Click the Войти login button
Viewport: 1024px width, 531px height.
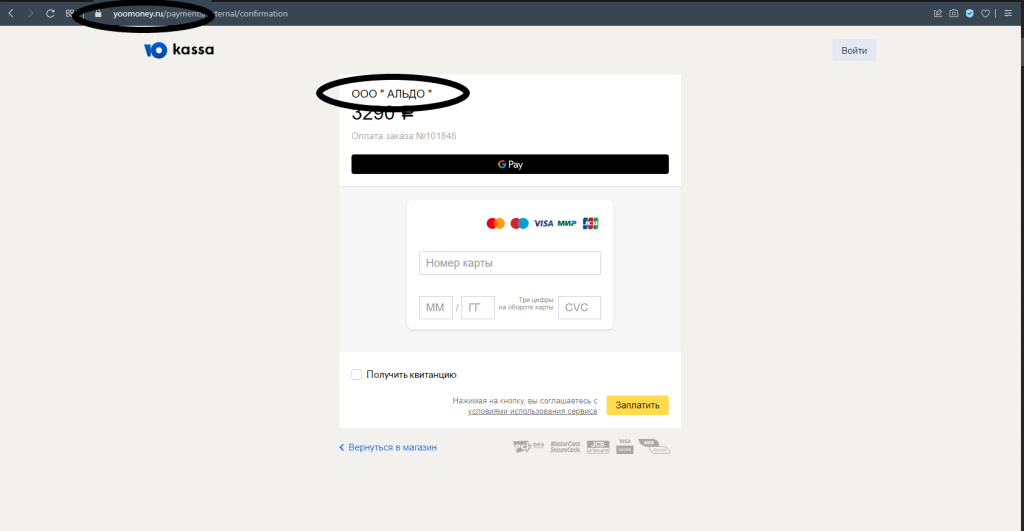tap(854, 50)
